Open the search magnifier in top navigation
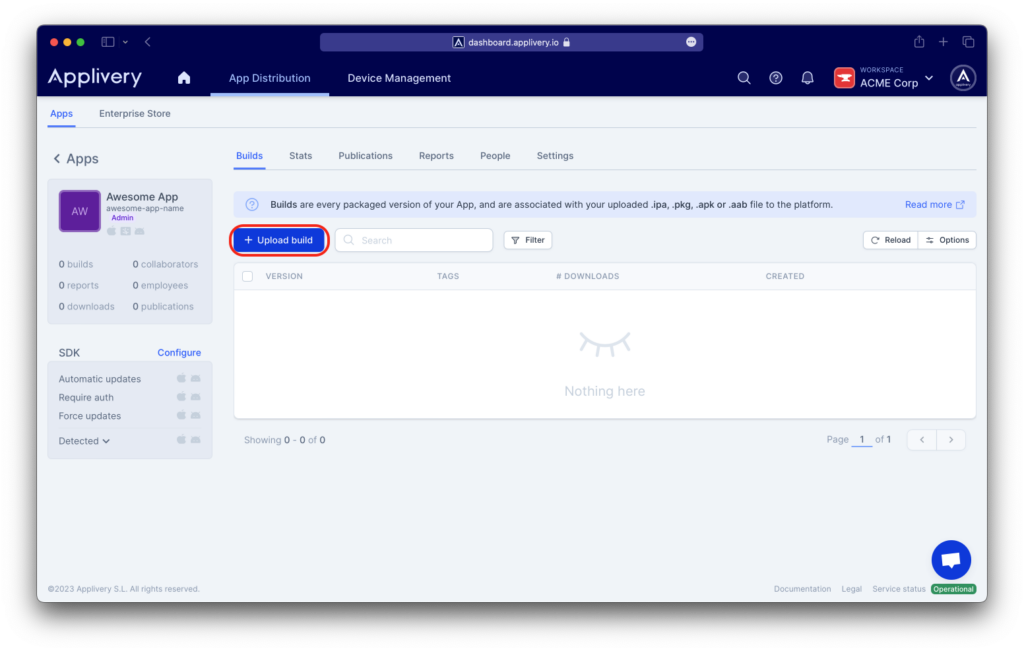 [x=743, y=78]
